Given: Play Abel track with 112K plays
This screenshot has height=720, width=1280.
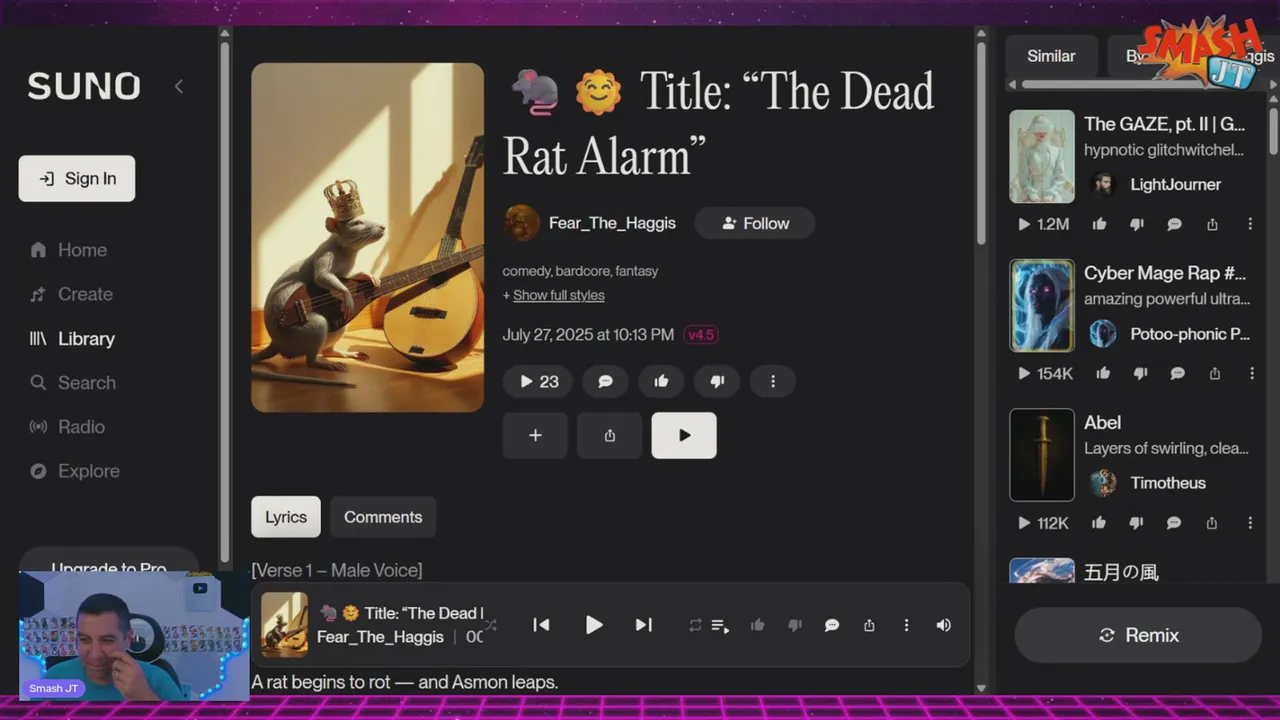Looking at the screenshot, I should tap(1044, 522).
